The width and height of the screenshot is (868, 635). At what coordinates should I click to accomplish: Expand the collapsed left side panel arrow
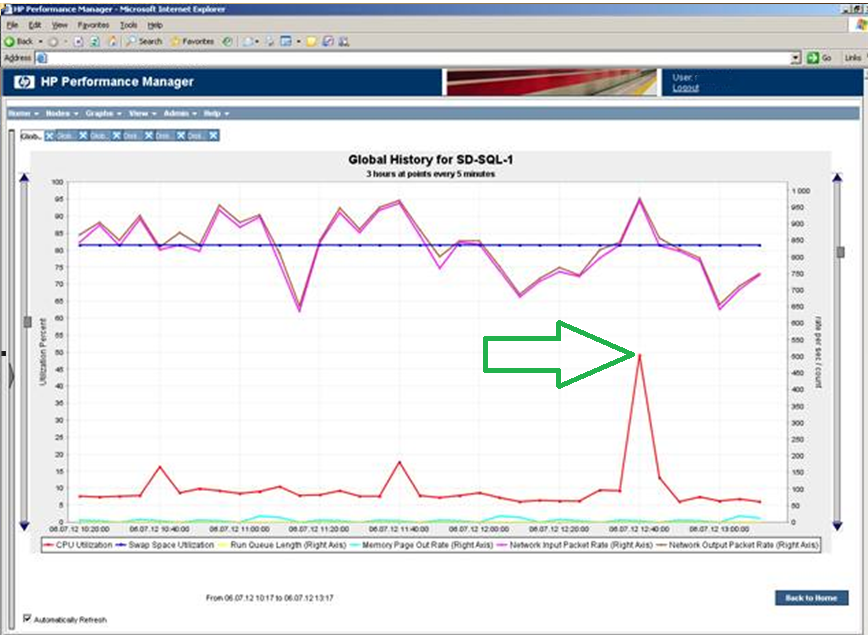coord(12,376)
